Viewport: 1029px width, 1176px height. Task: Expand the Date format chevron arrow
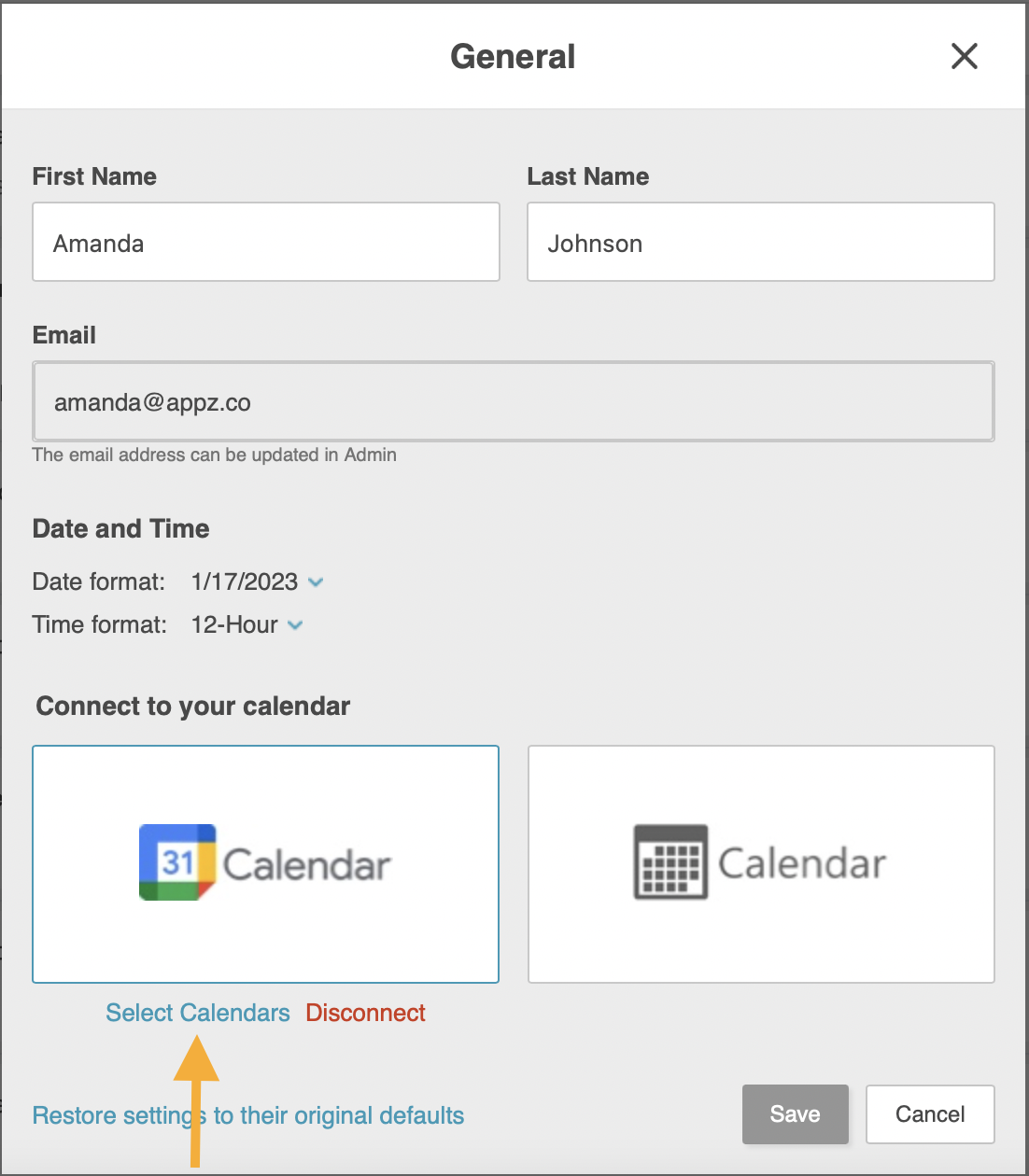pyautogui.click(x=316, y=582)
